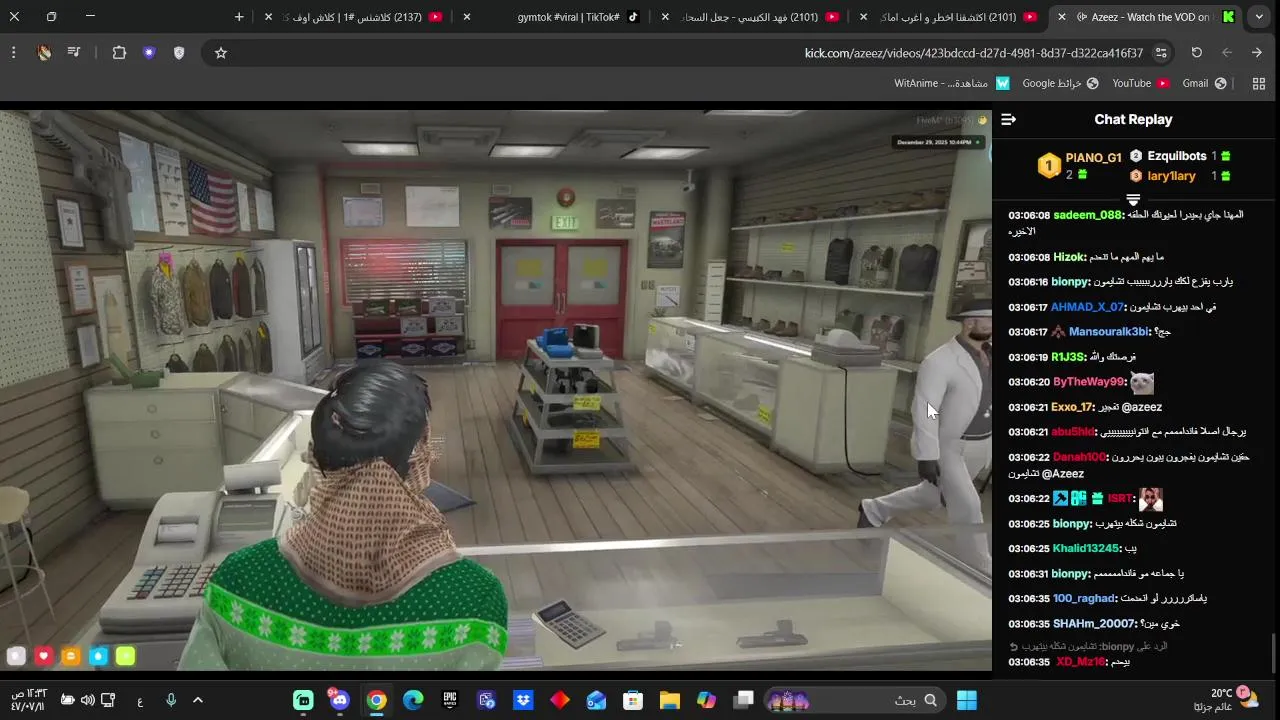Click username Exxo_17 in chat

(x=1071, y=407)
